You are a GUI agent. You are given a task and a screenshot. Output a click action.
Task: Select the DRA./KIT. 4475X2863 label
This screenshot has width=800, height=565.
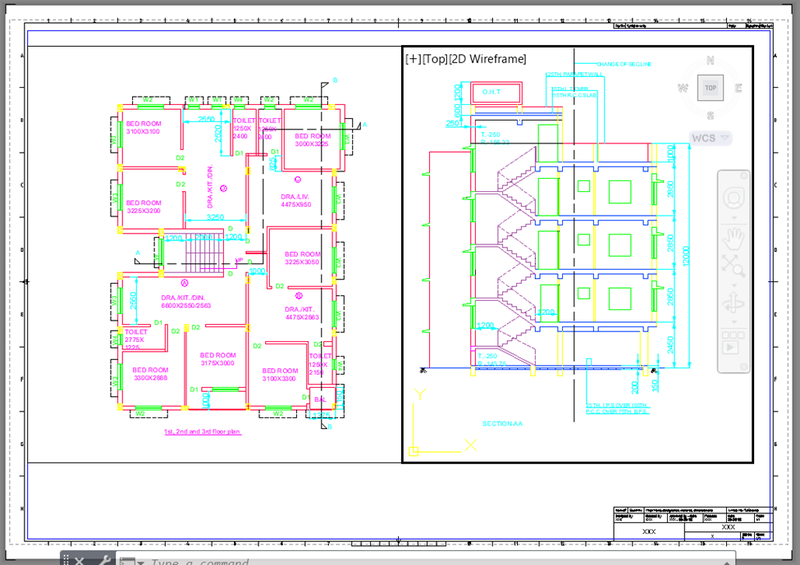click(302, 313)
